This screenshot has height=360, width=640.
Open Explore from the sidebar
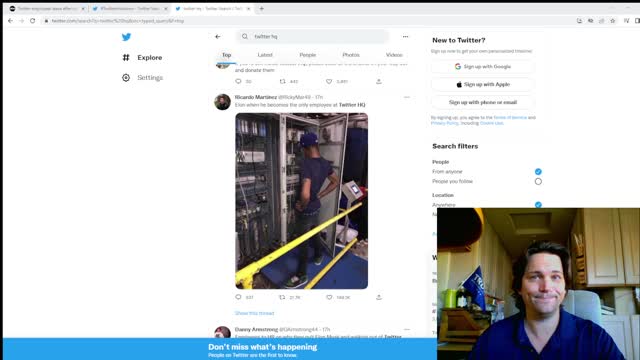(x=142, y=58)
